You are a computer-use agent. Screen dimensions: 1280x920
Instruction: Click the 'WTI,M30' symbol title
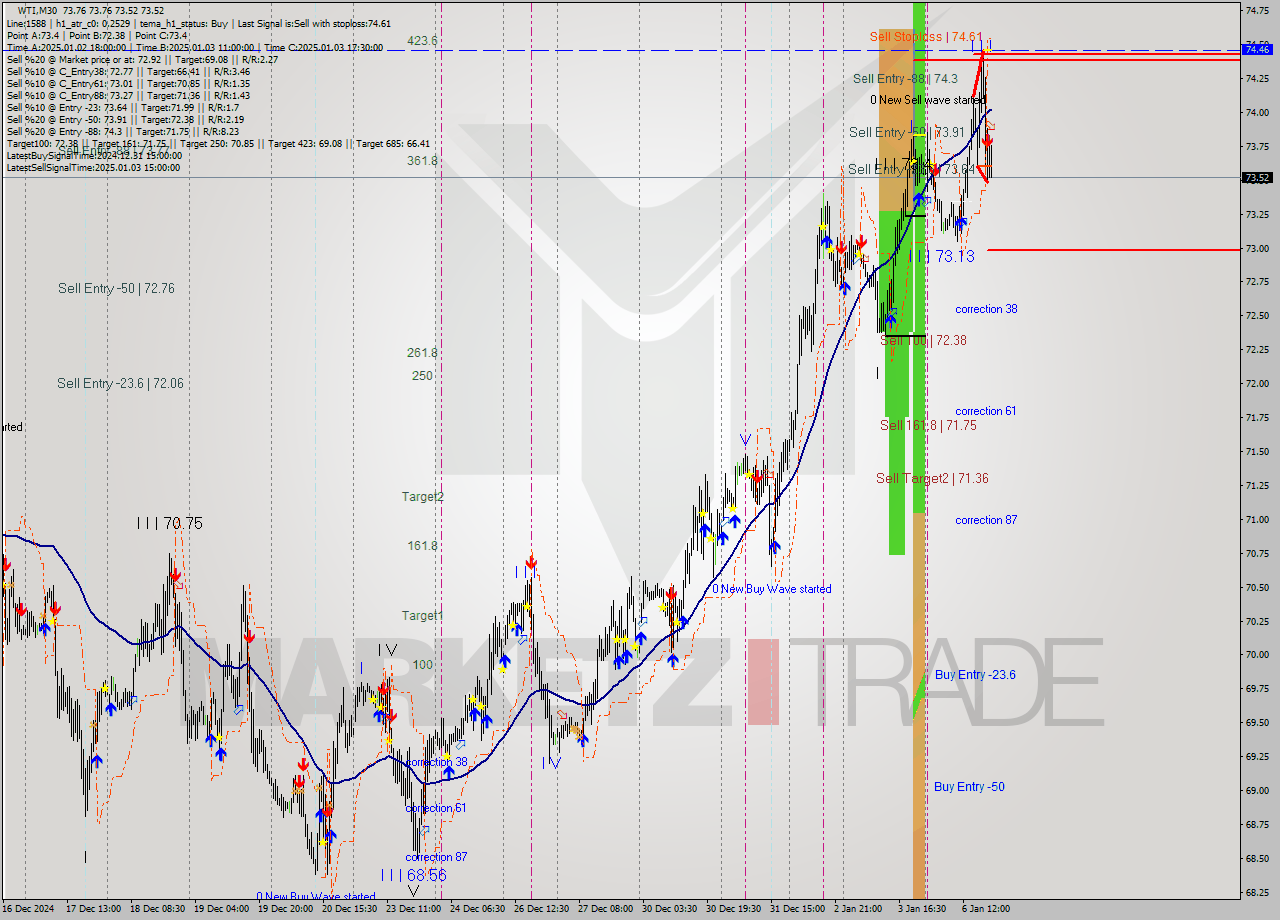37,10
